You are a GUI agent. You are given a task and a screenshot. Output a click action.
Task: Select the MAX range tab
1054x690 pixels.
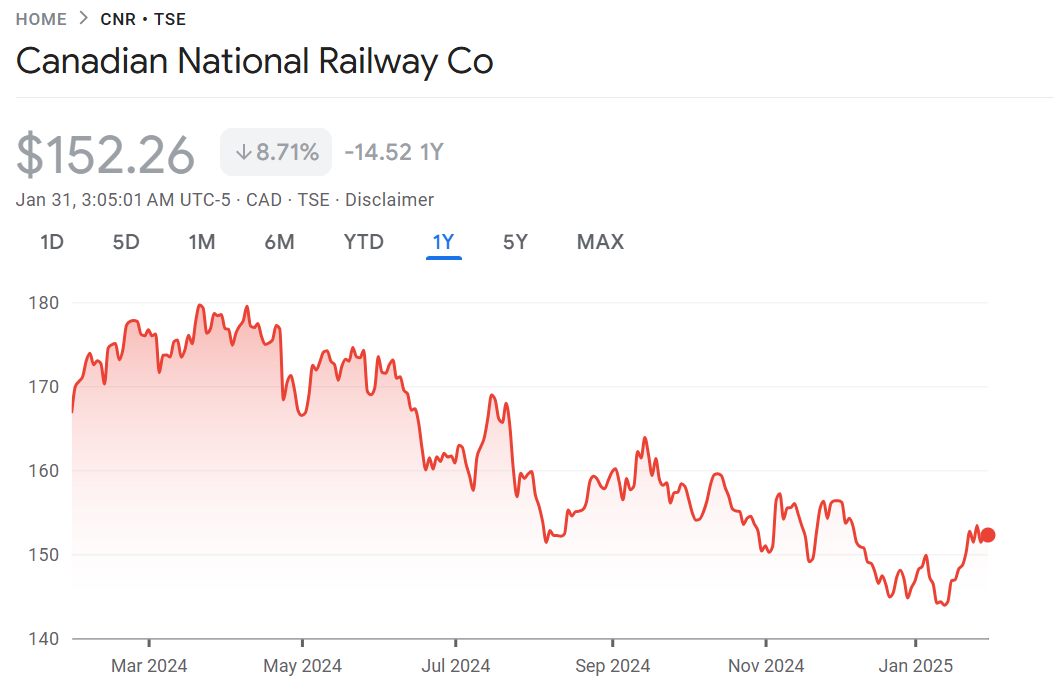600,242
